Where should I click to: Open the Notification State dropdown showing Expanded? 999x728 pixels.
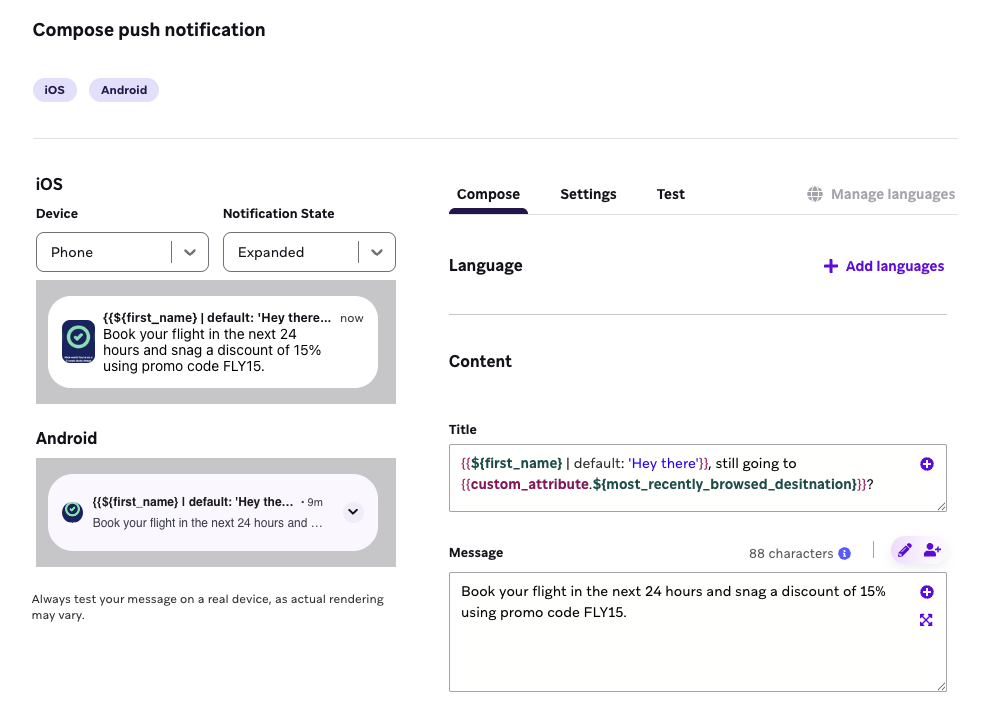[x=309, y=252]
